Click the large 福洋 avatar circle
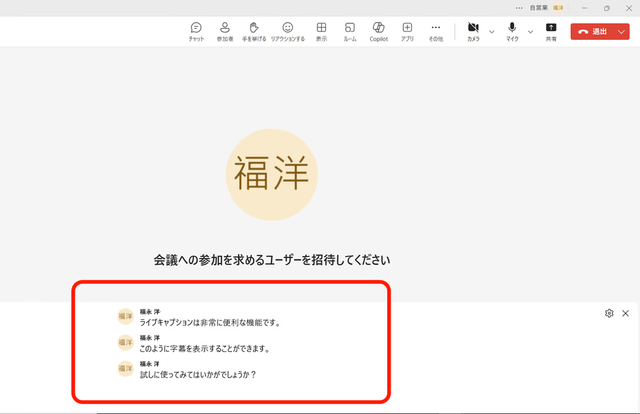 point(271,173)
